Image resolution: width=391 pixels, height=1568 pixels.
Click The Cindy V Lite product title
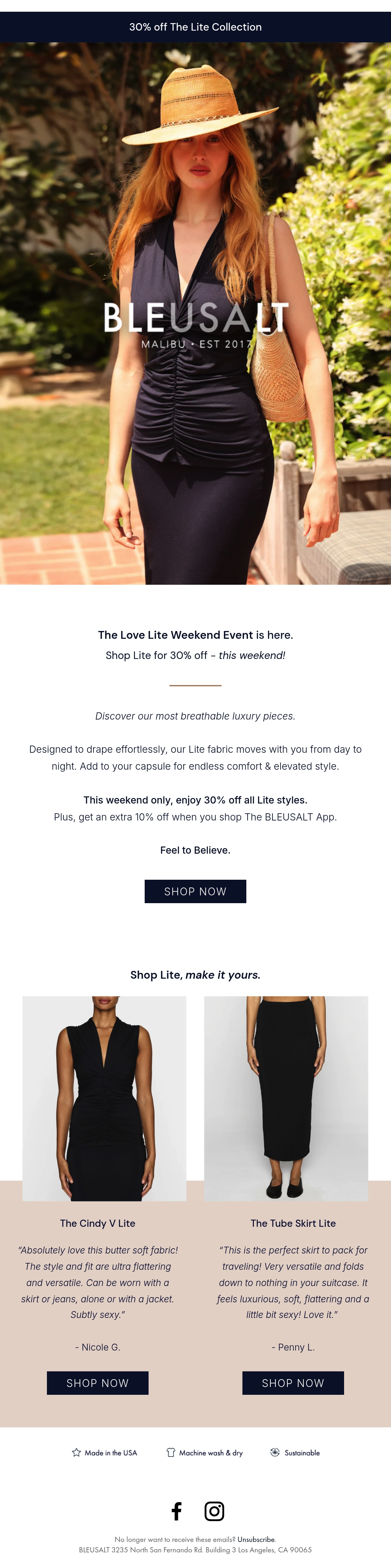pos(97,1223)
